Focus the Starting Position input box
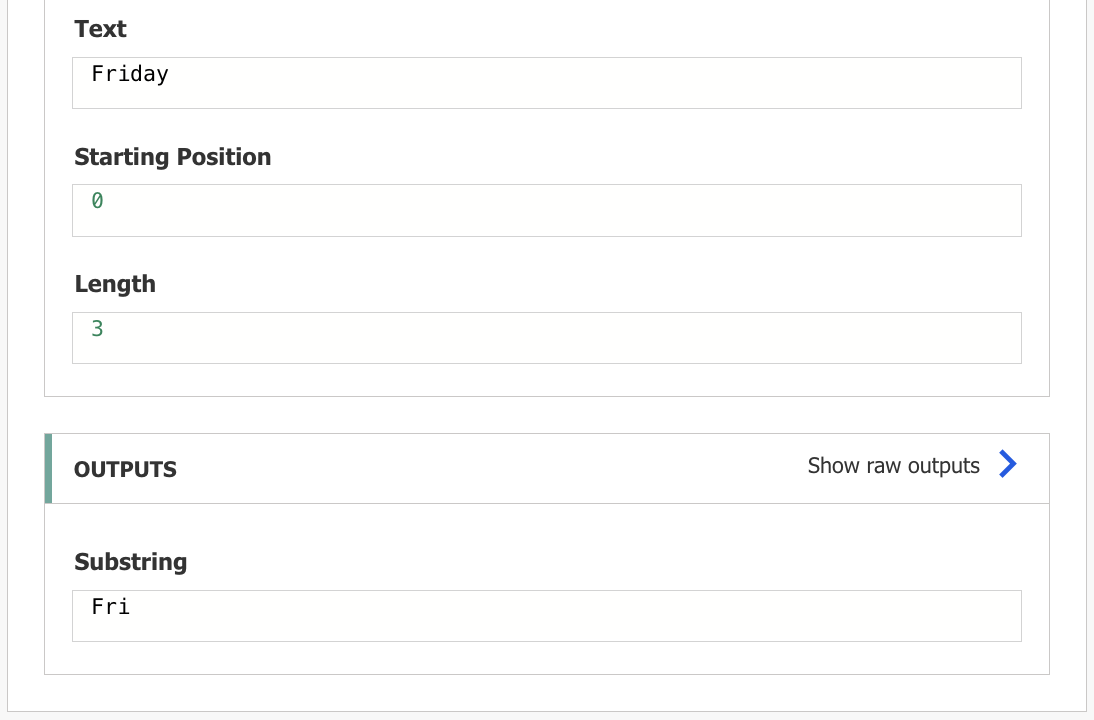1094x720 pixels. [546, 210]
